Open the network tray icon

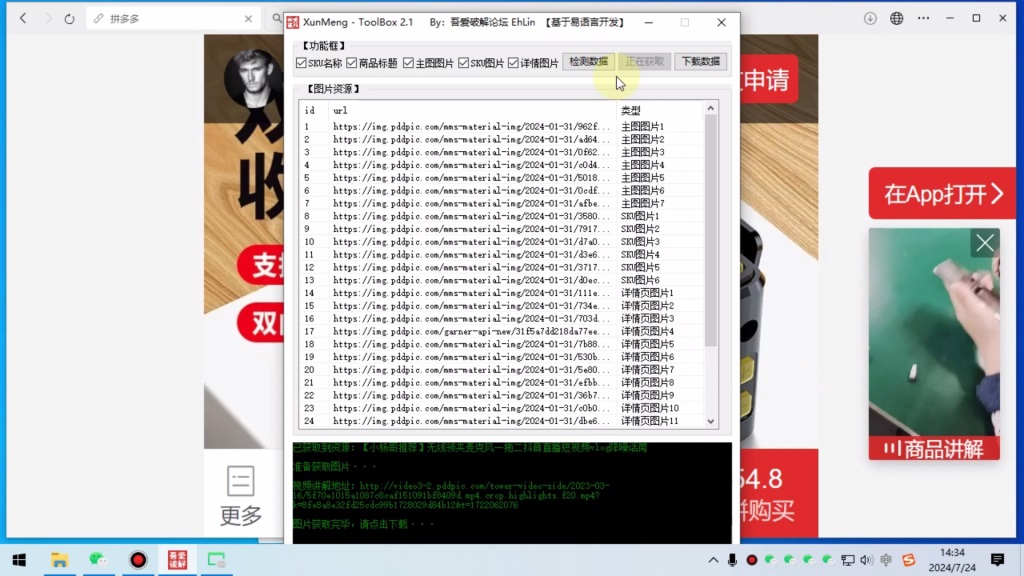click(848, 560)
